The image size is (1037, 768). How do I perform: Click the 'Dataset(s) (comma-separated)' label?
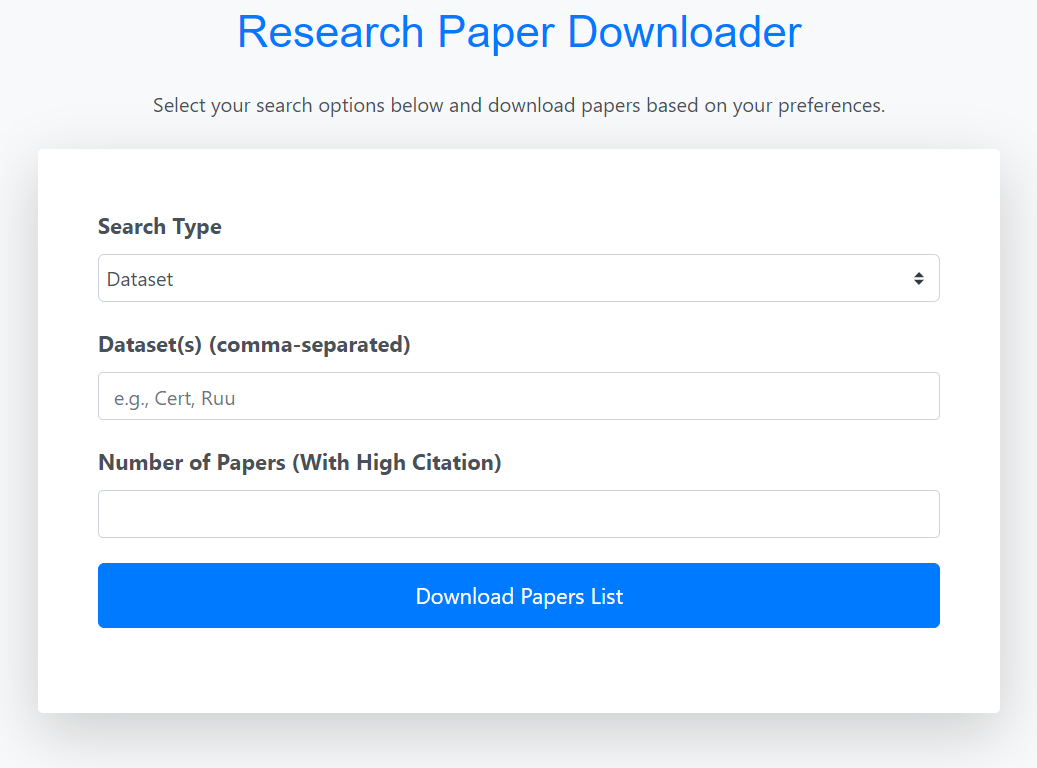(254, 345)
